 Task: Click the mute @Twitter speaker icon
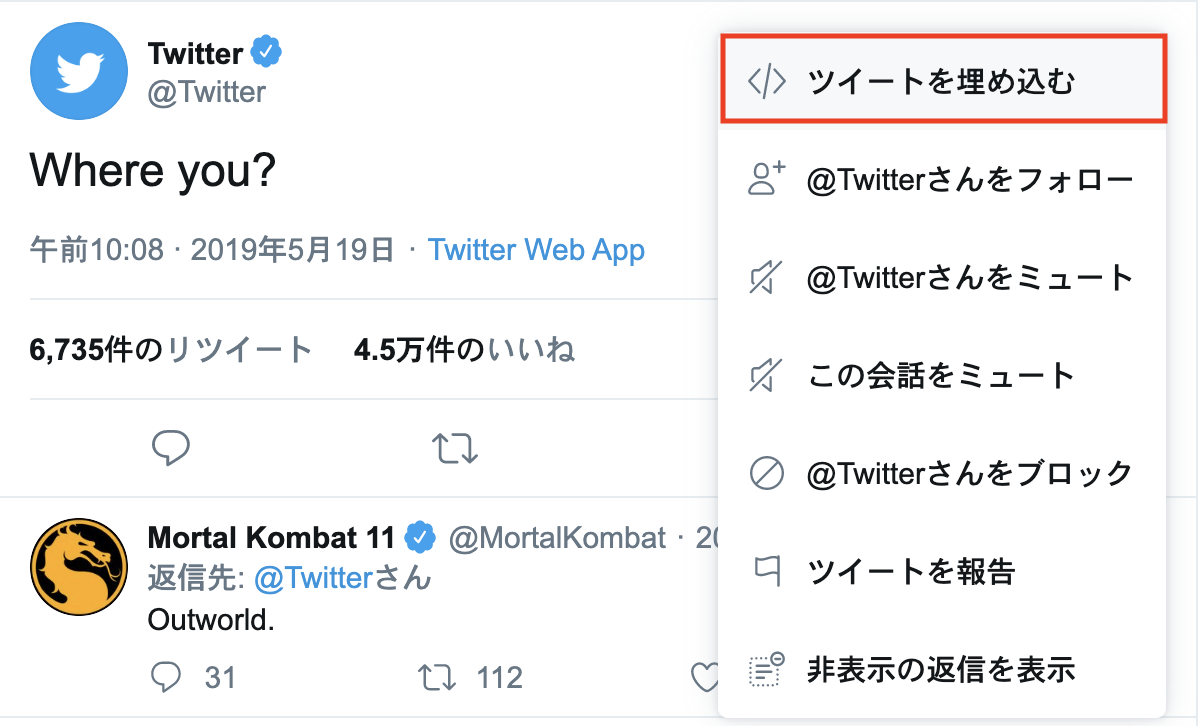766,277
